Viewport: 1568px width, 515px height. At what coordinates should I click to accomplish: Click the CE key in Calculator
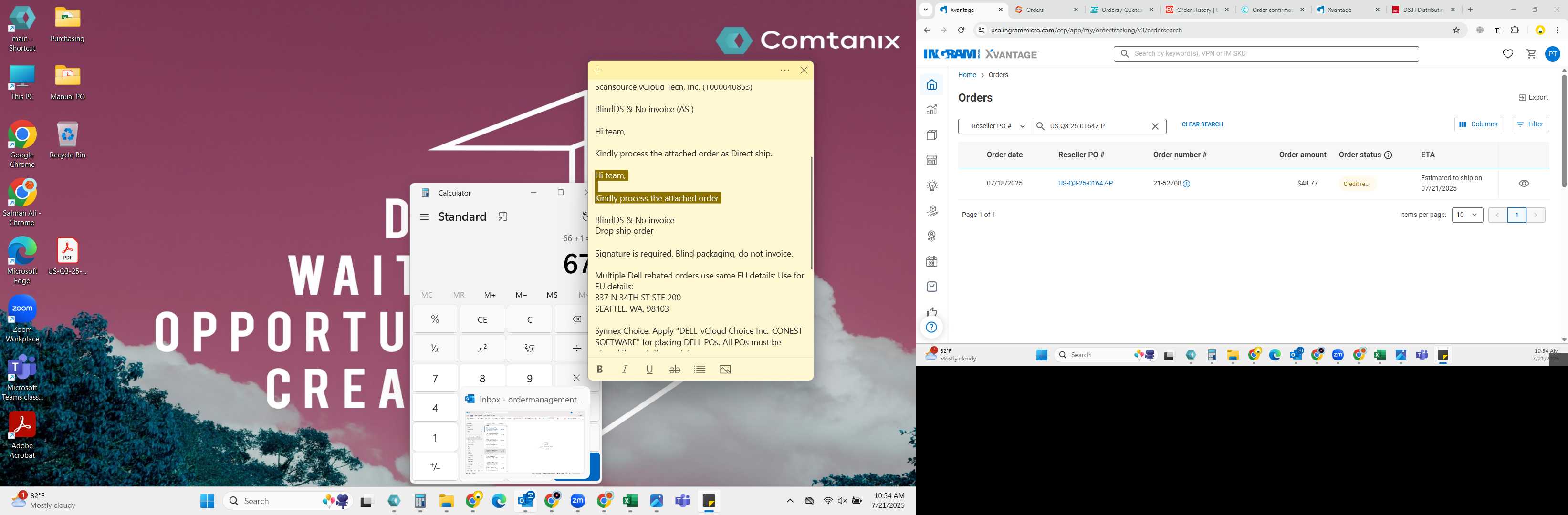point(482,319)
